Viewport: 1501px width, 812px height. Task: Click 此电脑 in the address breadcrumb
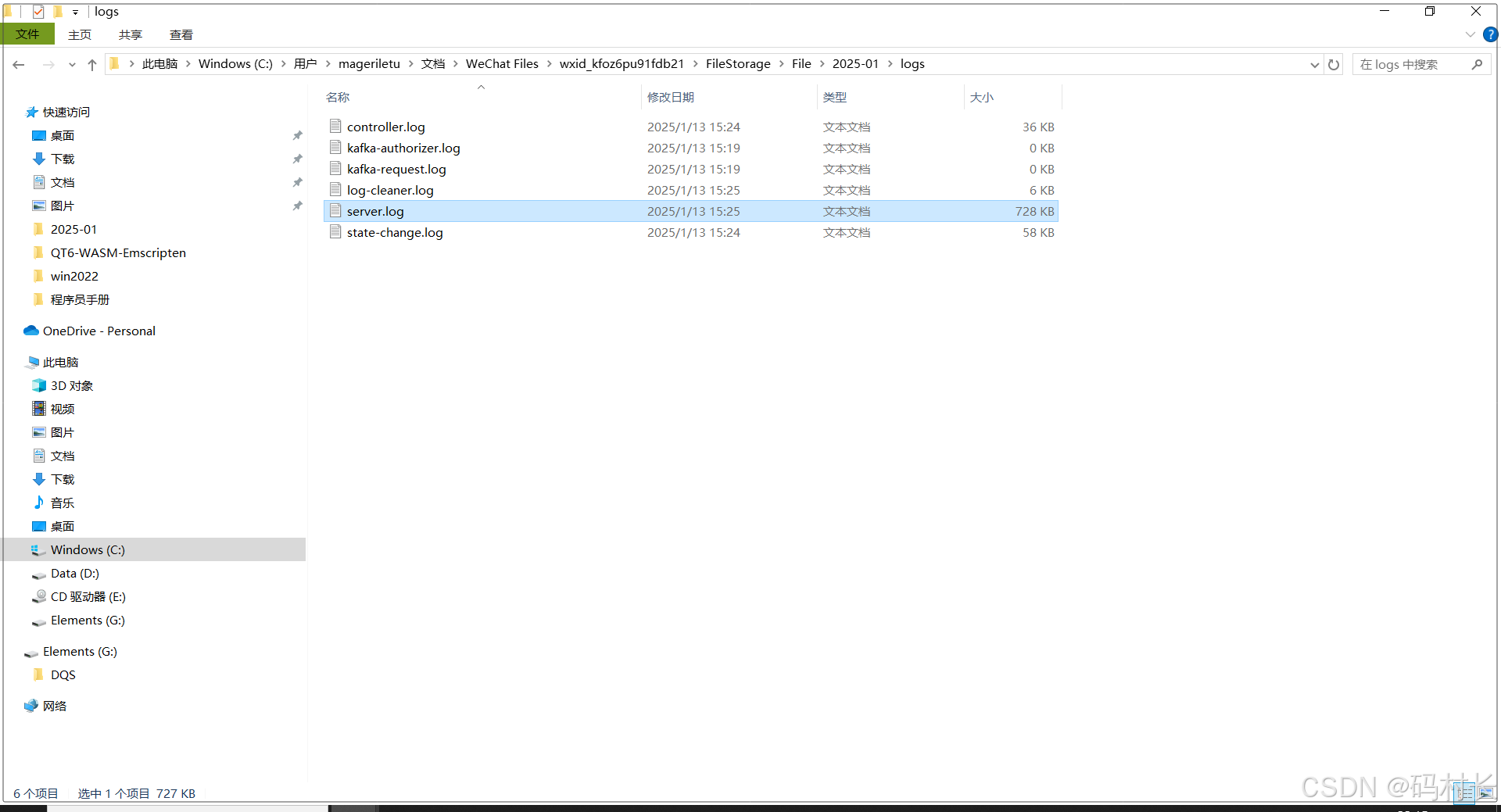click(160, 64)
